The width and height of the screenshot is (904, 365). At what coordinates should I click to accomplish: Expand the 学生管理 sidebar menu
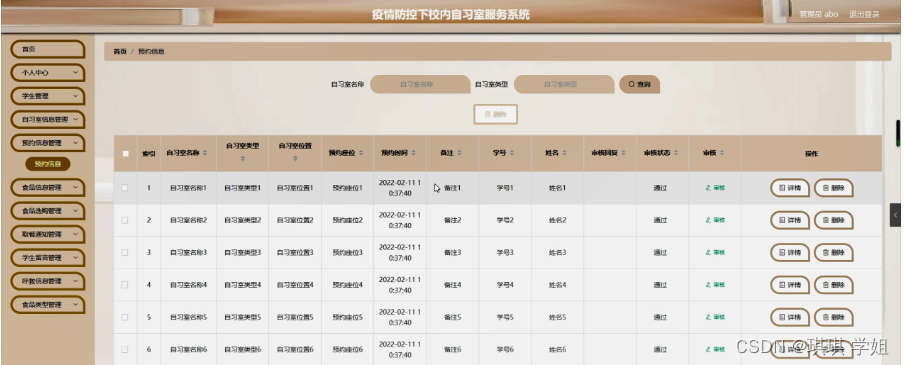(48, 96)
